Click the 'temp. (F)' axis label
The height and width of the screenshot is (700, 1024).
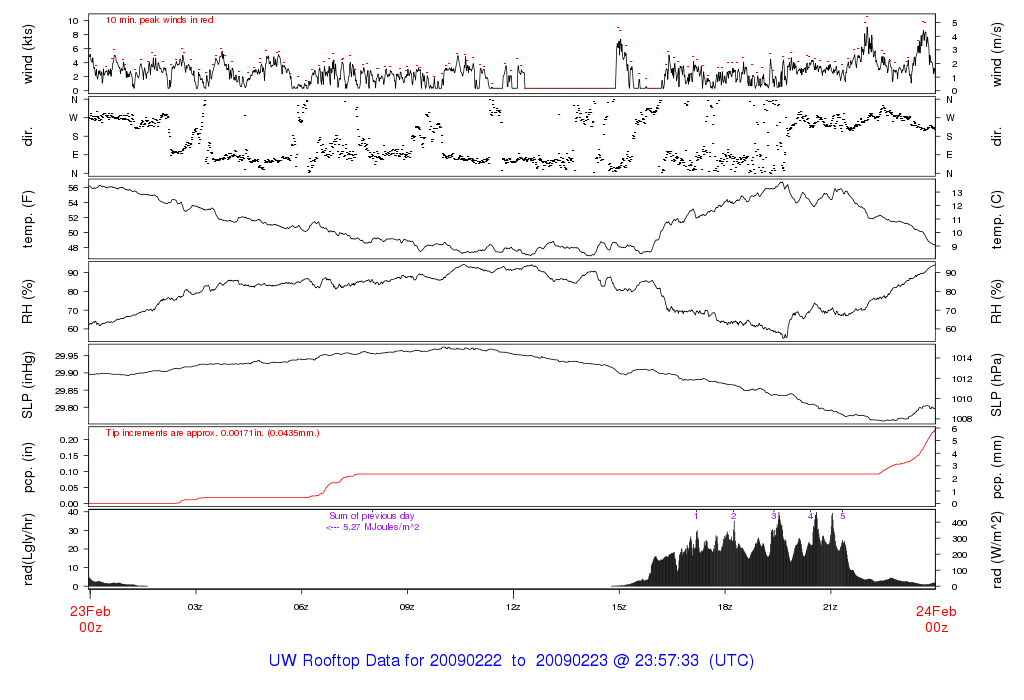(x=29, y=218)
